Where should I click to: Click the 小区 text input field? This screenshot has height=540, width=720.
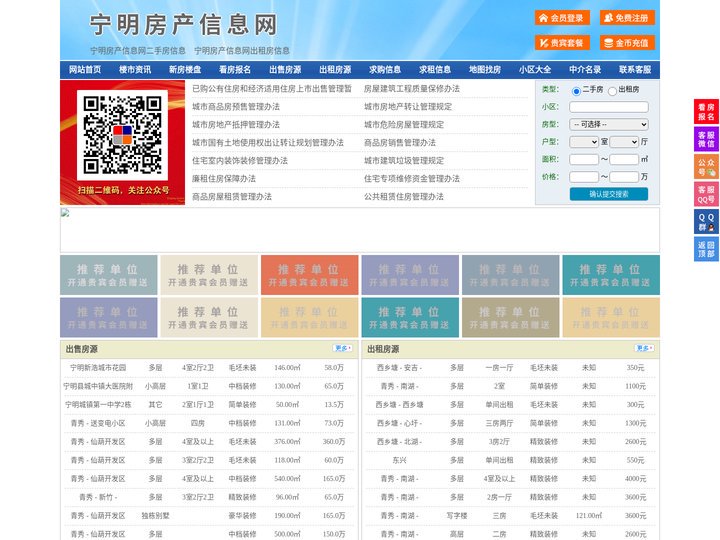coord(609,107)
